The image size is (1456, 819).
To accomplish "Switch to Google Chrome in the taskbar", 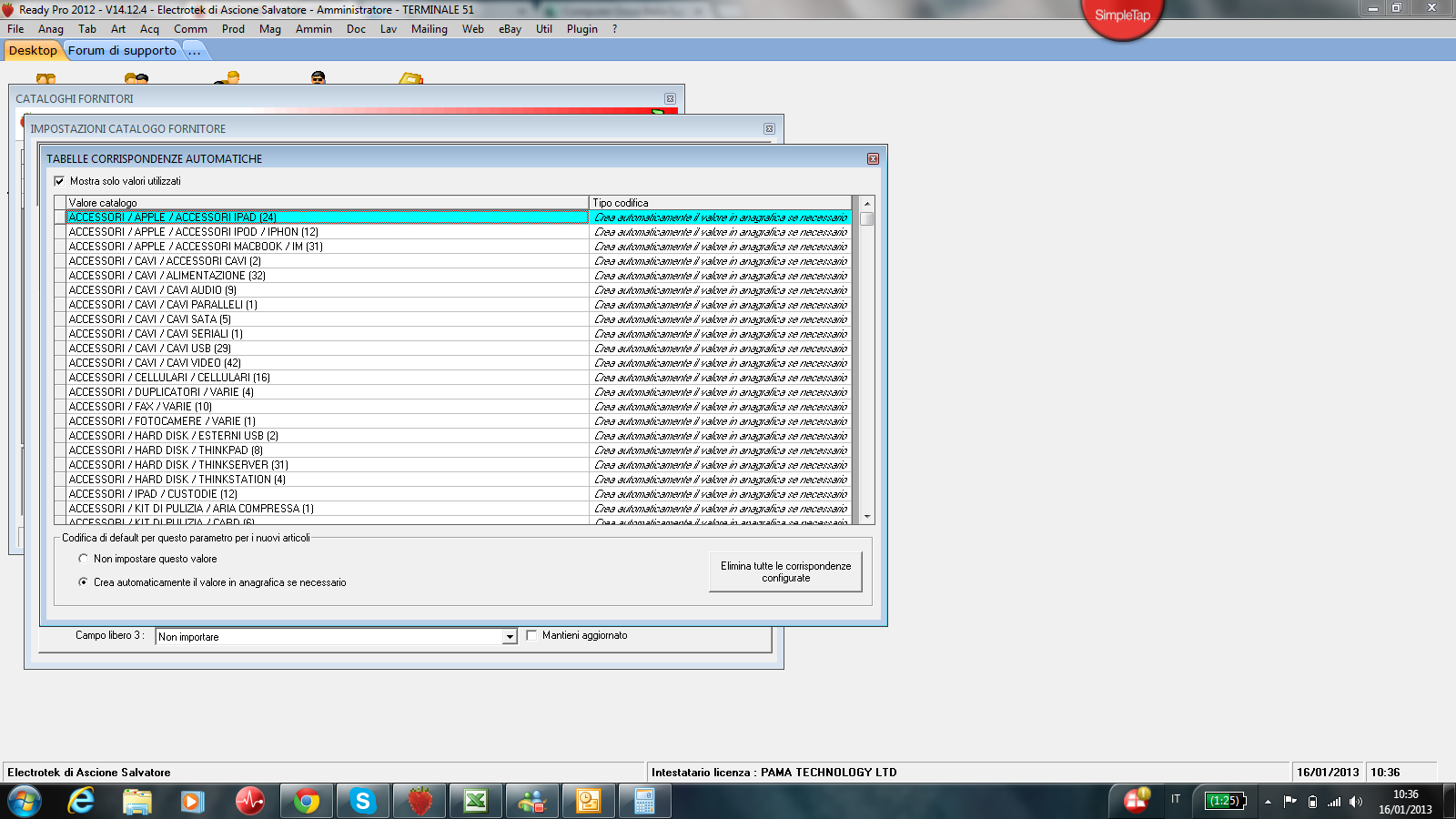I will tap(307, 802).
